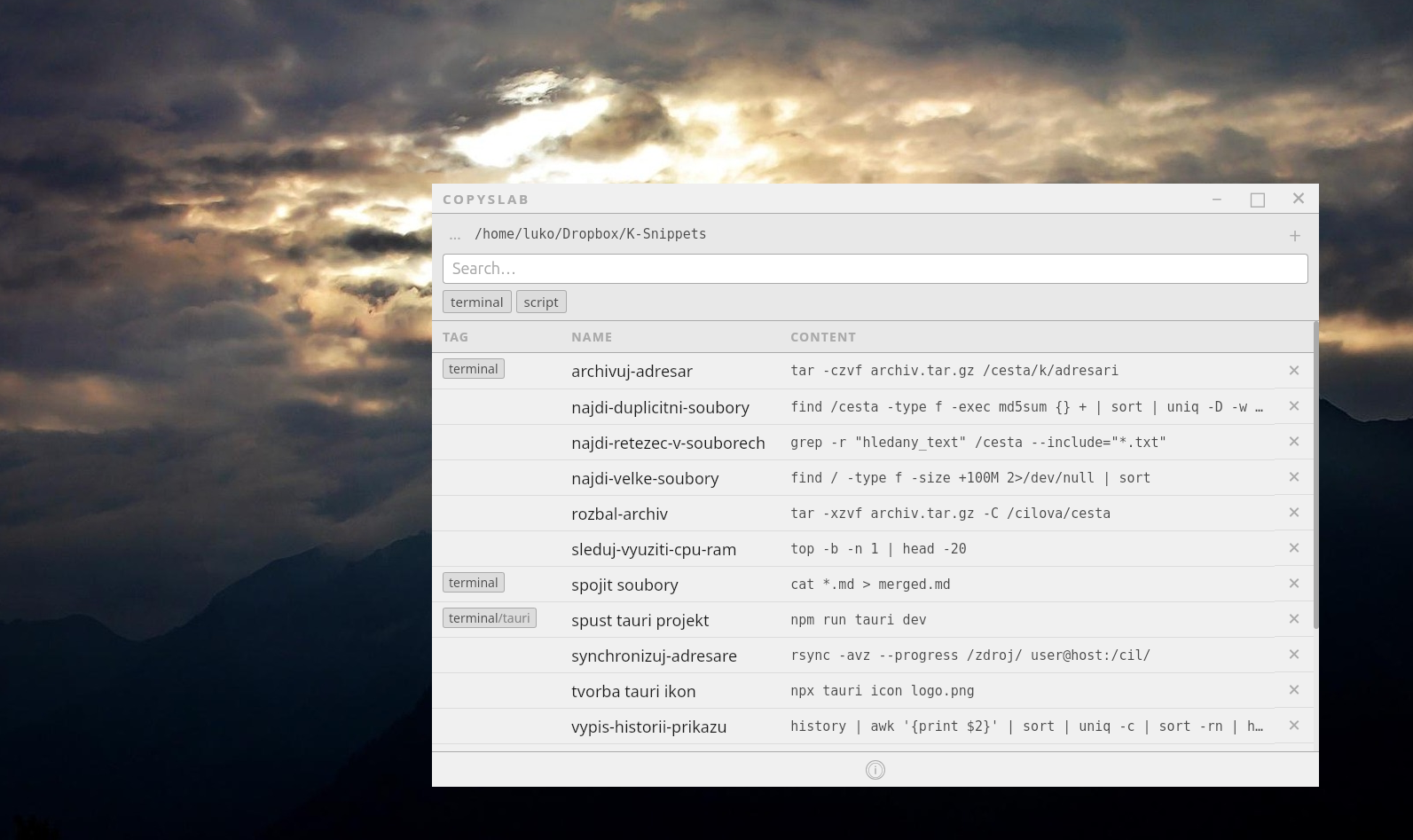This screenshot has height=840, width=1413.
Task: Sort by the NAME column header
Action: point(592,337)
